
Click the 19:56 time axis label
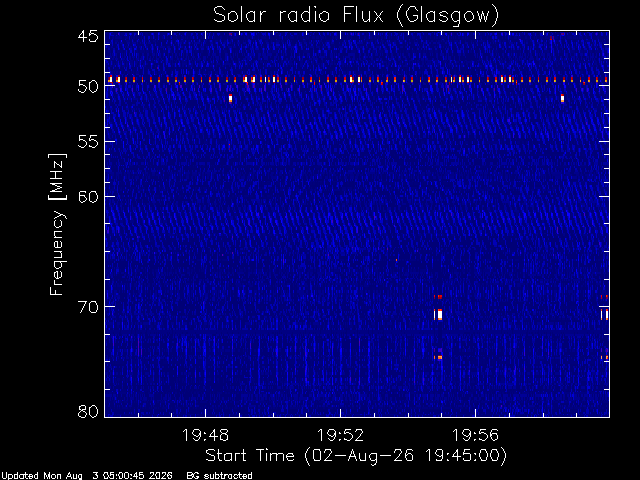click(x=475, y=435)
